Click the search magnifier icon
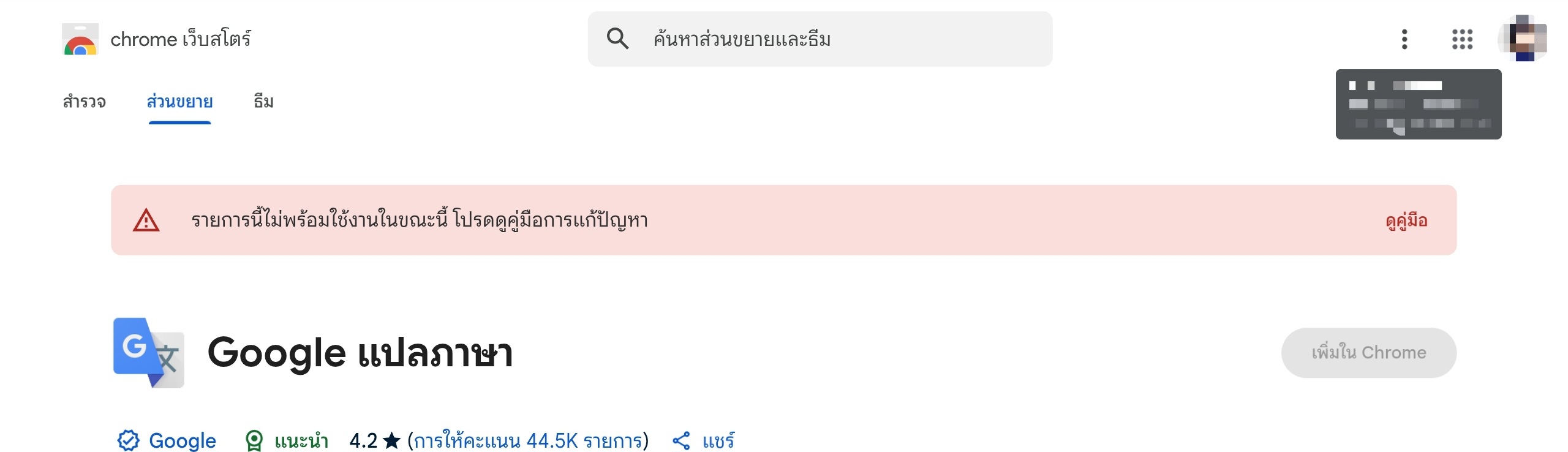The image size is (1568, 452). tap(617, 39)
